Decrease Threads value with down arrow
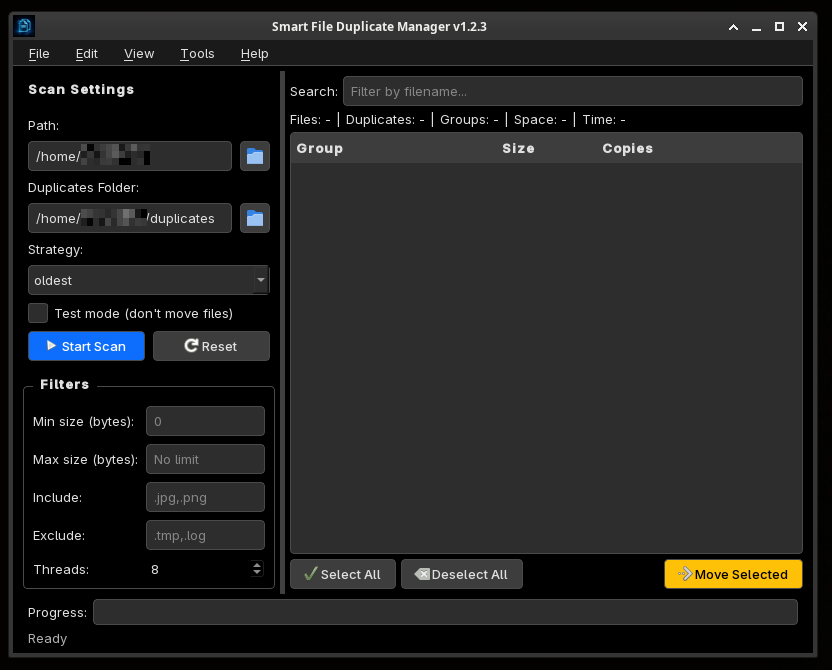The width and height of the screenshot is (832, 670). pyautogui.click(x=257, y=573)
